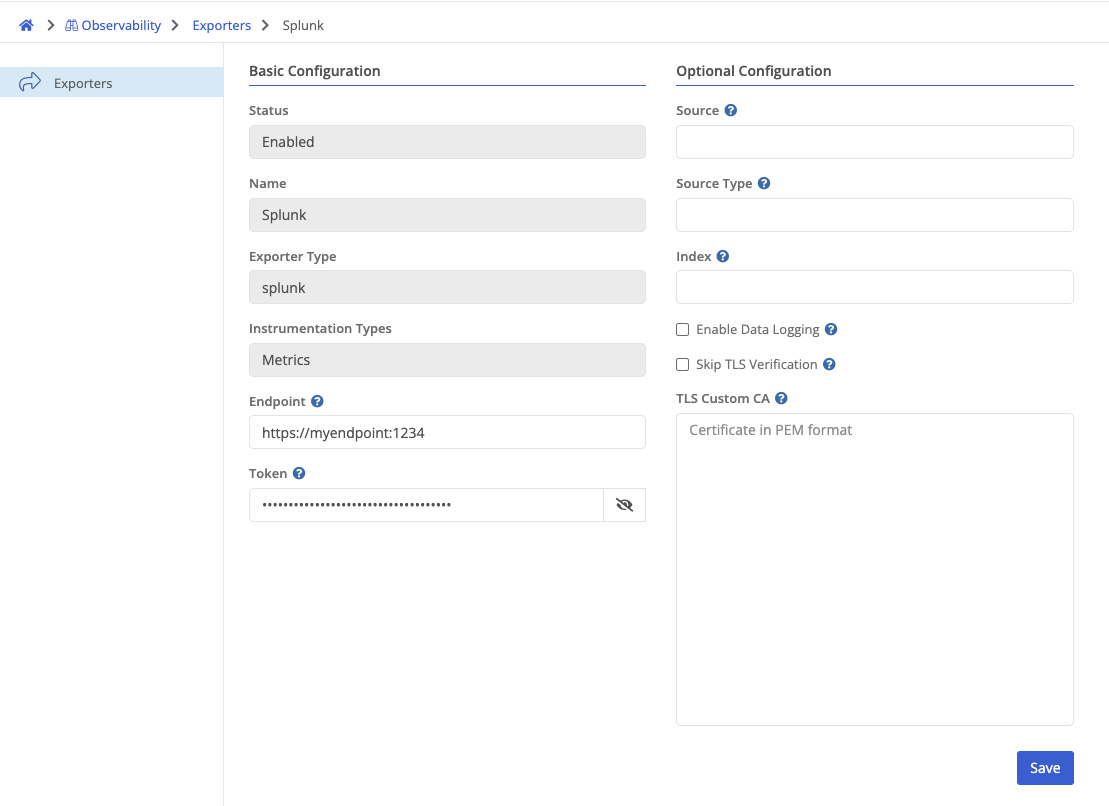1109x806 pixels.
Task: Click the binoculars icon beside Observability
Action: [x=71, y=25]
